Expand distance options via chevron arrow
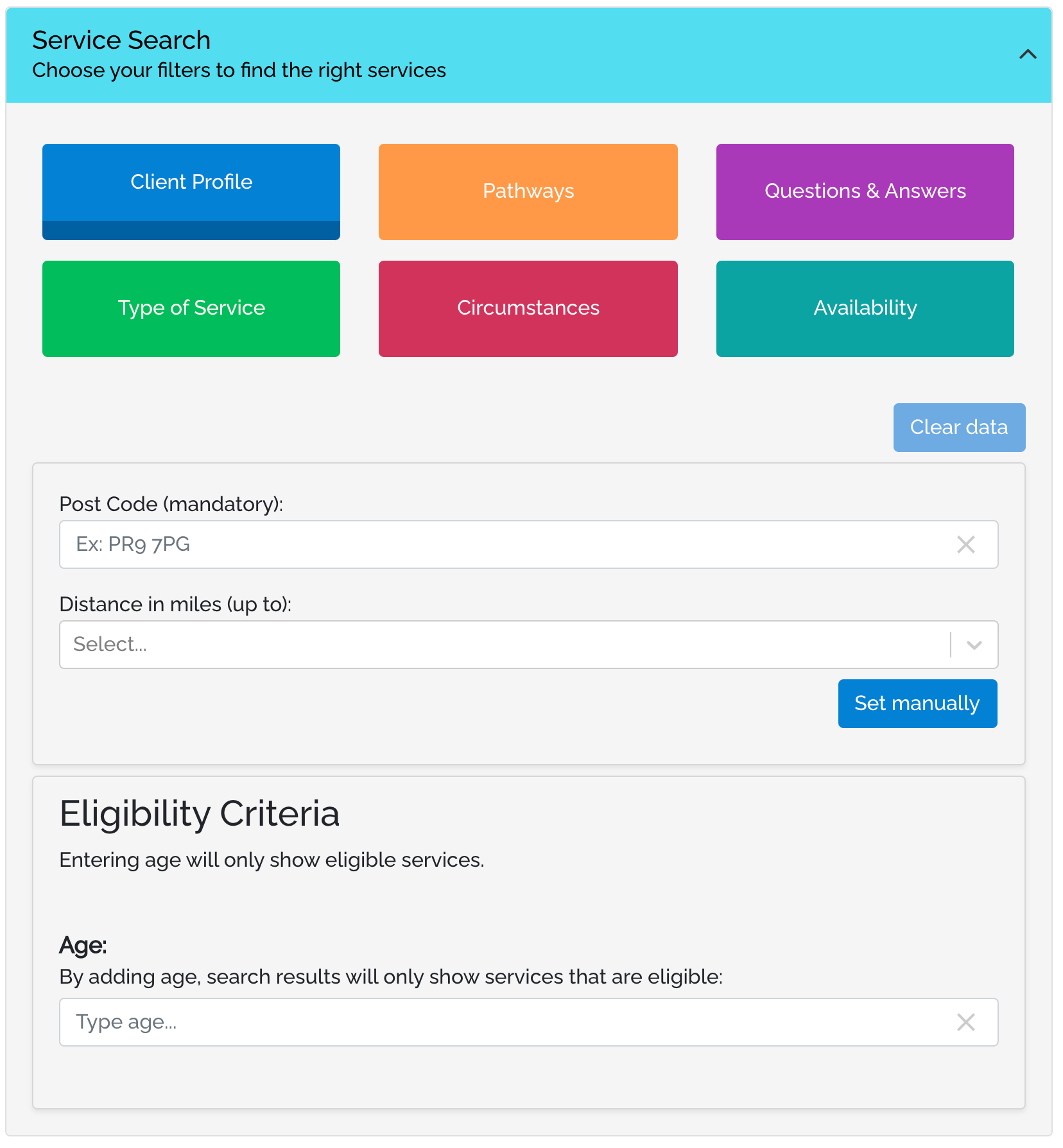1063x1148 pixels. tap(974, 645)
